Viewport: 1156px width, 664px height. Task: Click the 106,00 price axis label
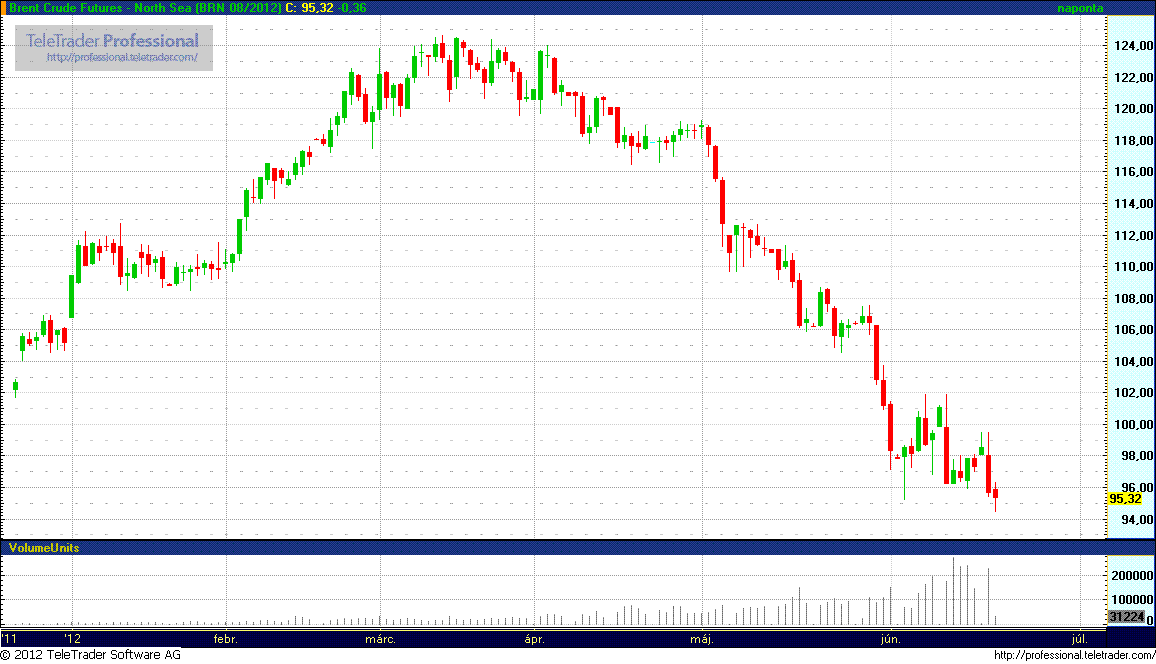[x=1134, y=329]
